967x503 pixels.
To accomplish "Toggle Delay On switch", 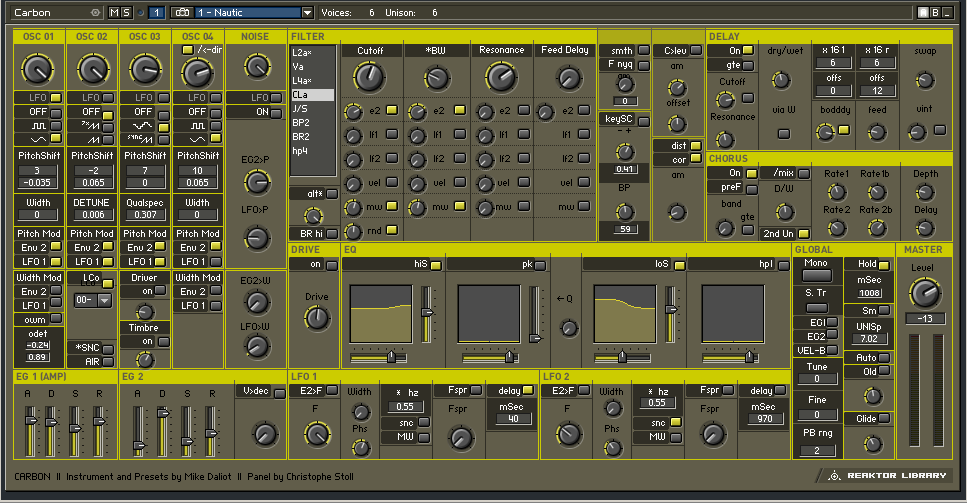I will (747, 51).
